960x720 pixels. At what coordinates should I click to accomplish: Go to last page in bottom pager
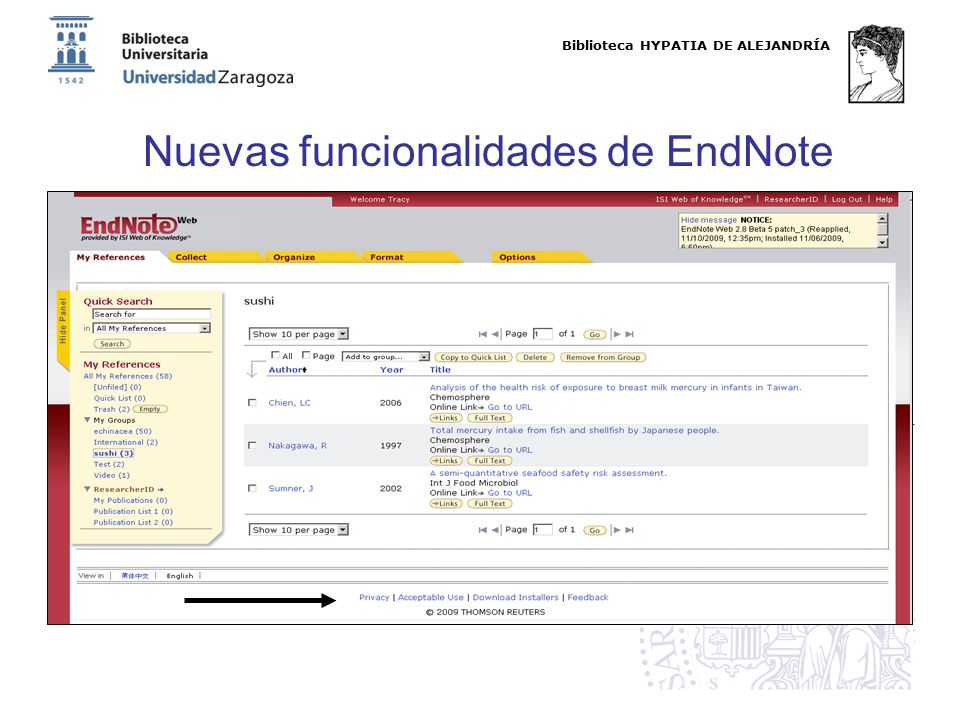(629, 530)
